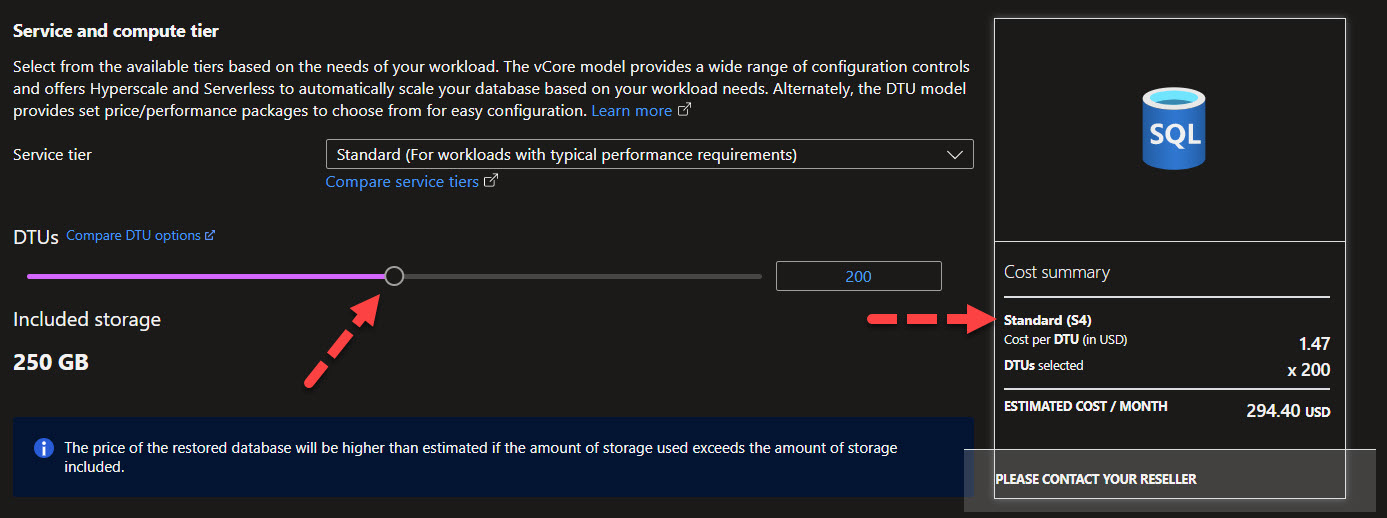Click the PLEASE CONTACT YOUR RESELLER banner

point(1096,479)
